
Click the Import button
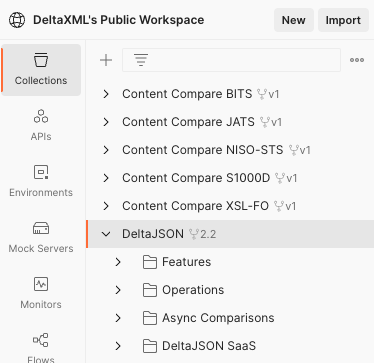(343, 20)
